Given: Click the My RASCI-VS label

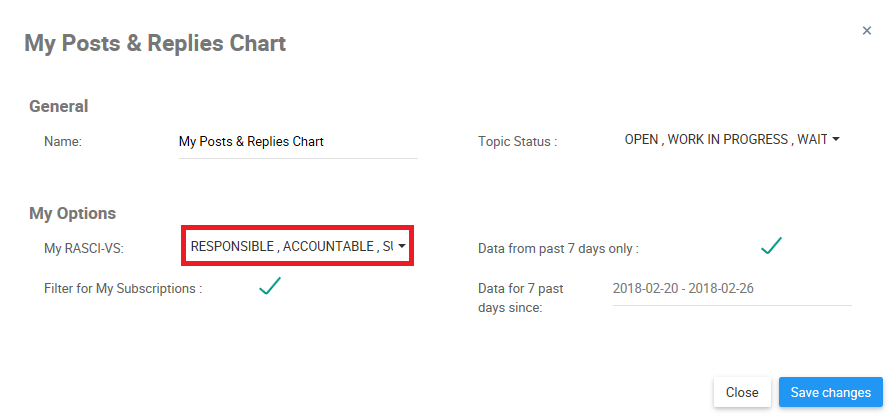Looking at the screenshot, I should tap(84, 248).
